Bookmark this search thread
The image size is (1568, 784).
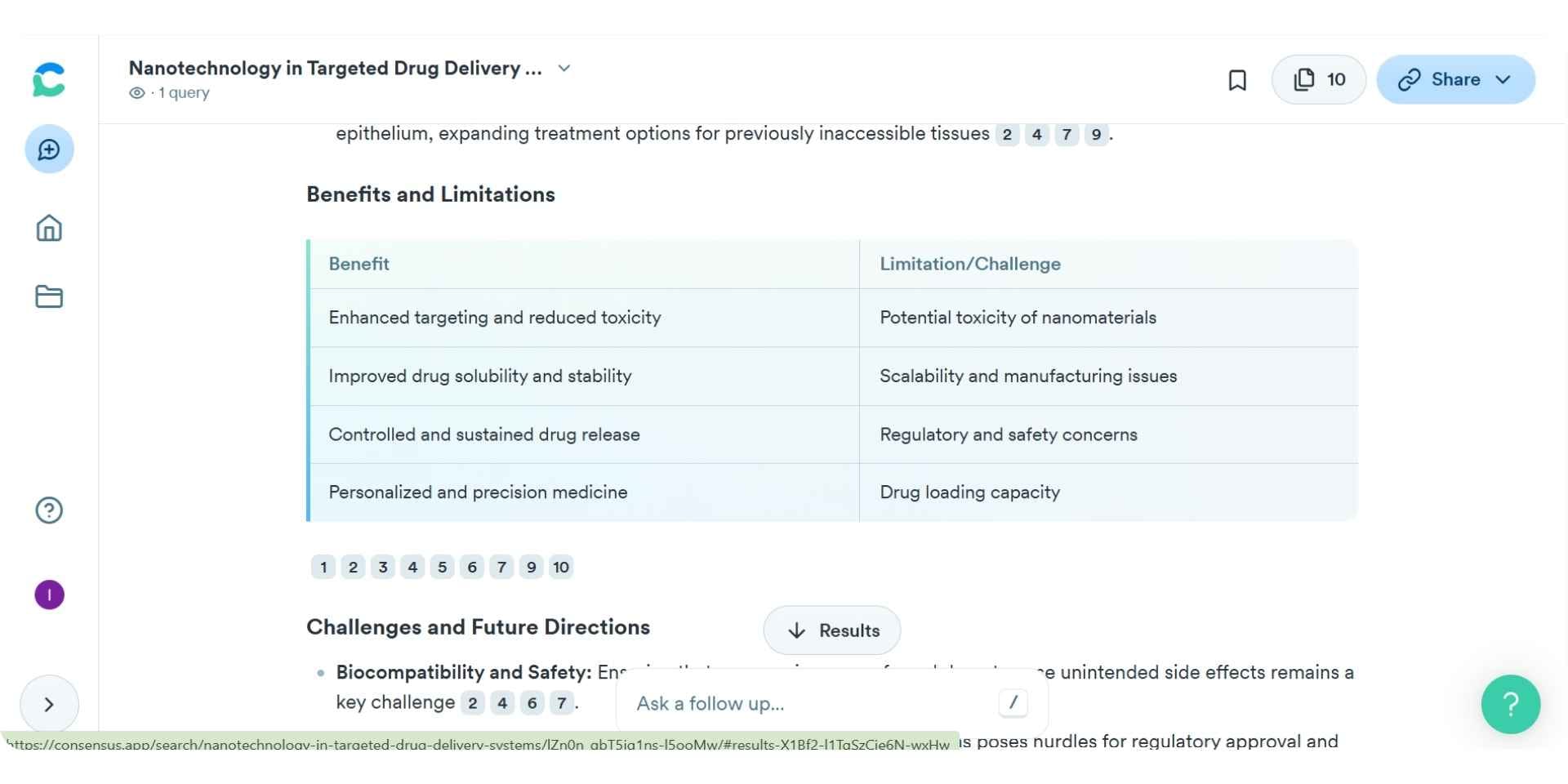tap(1237, 80)
